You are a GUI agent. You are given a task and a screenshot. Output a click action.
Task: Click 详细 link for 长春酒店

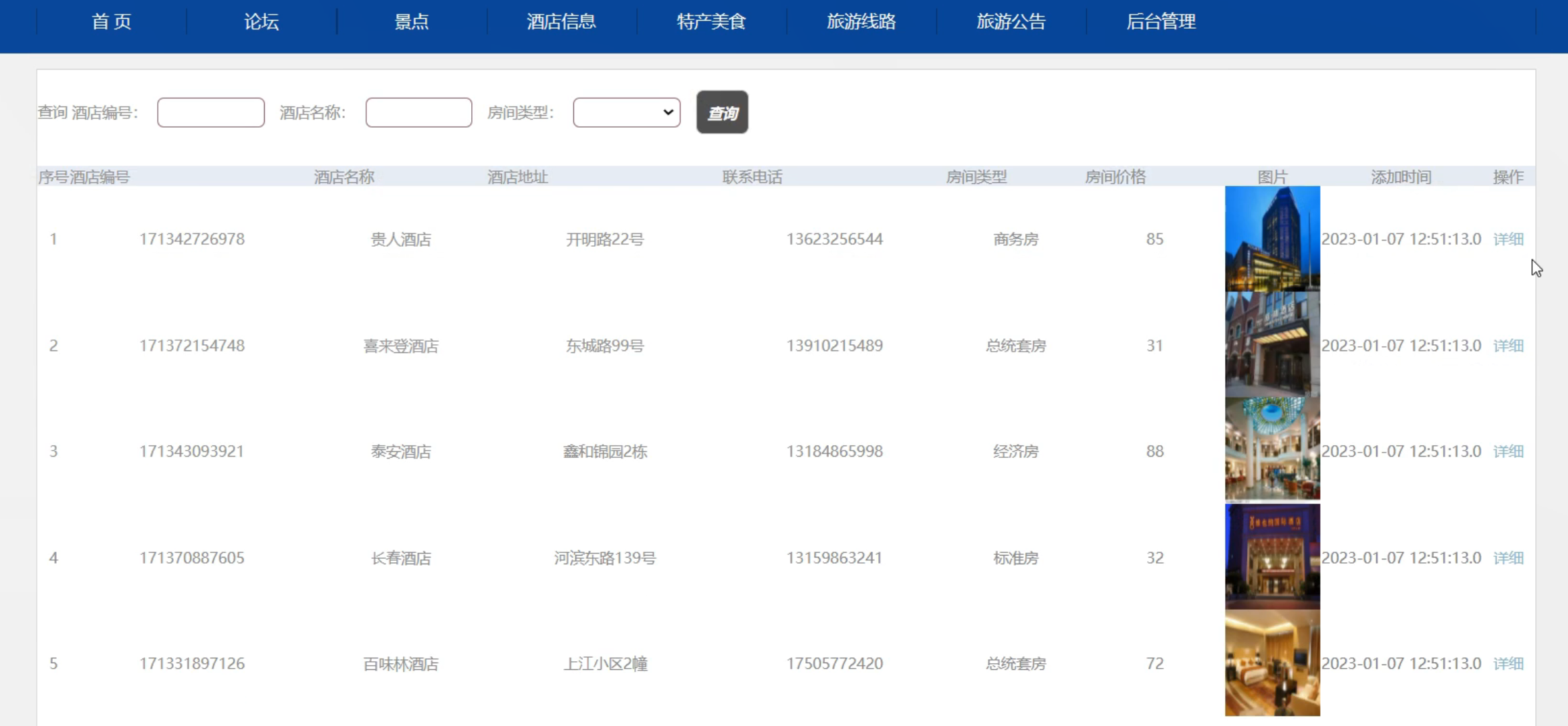coord(1508,558)
